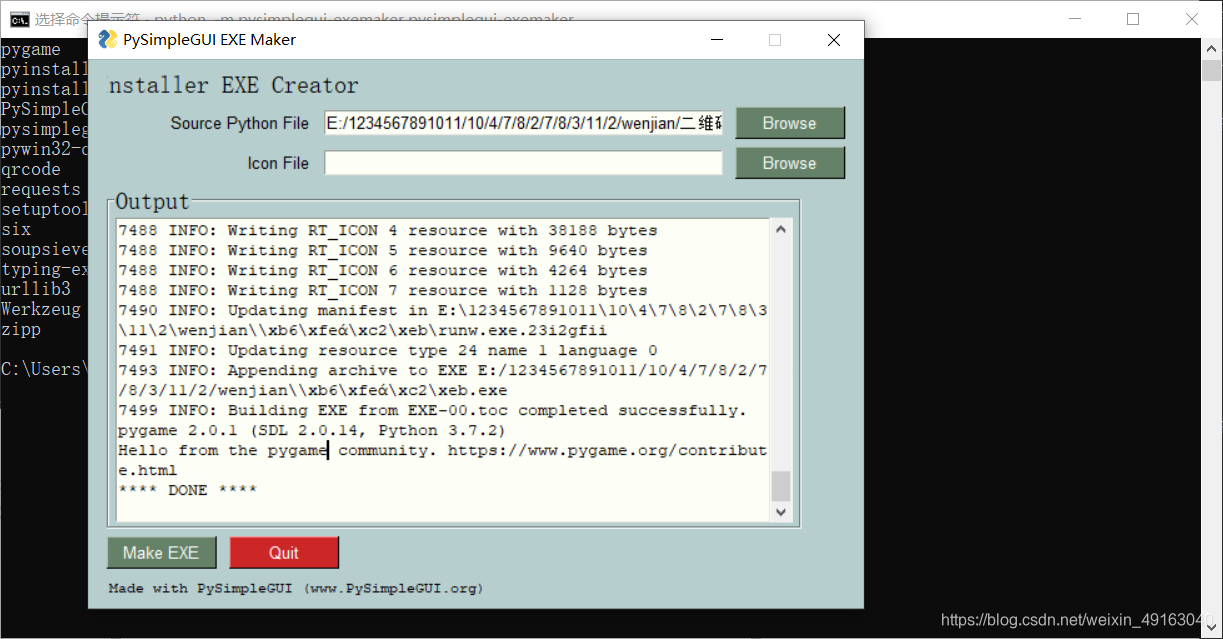Minimize the PySimpleGUI EXE Maker window

(x=717, y=40)
